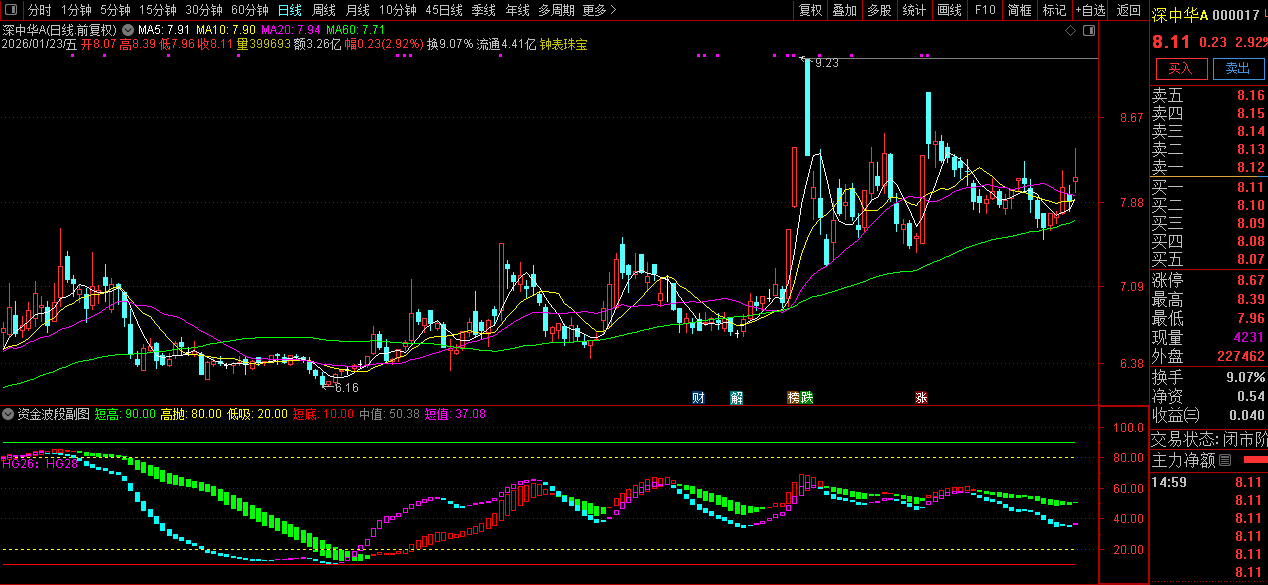
Task: Toggle 复权 price adjustment
Action: click(x=810, y=10)
